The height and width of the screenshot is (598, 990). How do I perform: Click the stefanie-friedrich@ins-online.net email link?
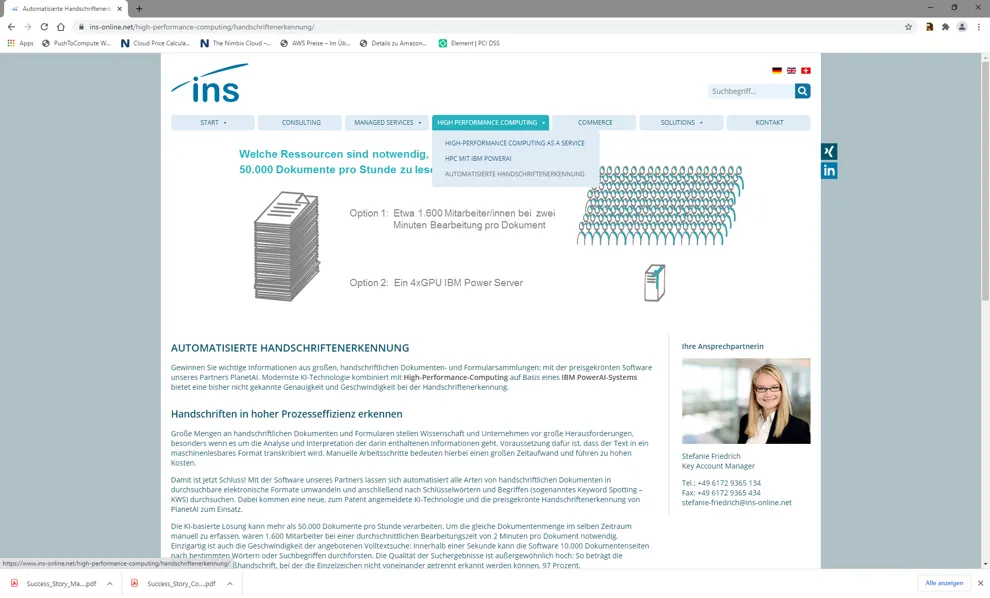point(736,503)
